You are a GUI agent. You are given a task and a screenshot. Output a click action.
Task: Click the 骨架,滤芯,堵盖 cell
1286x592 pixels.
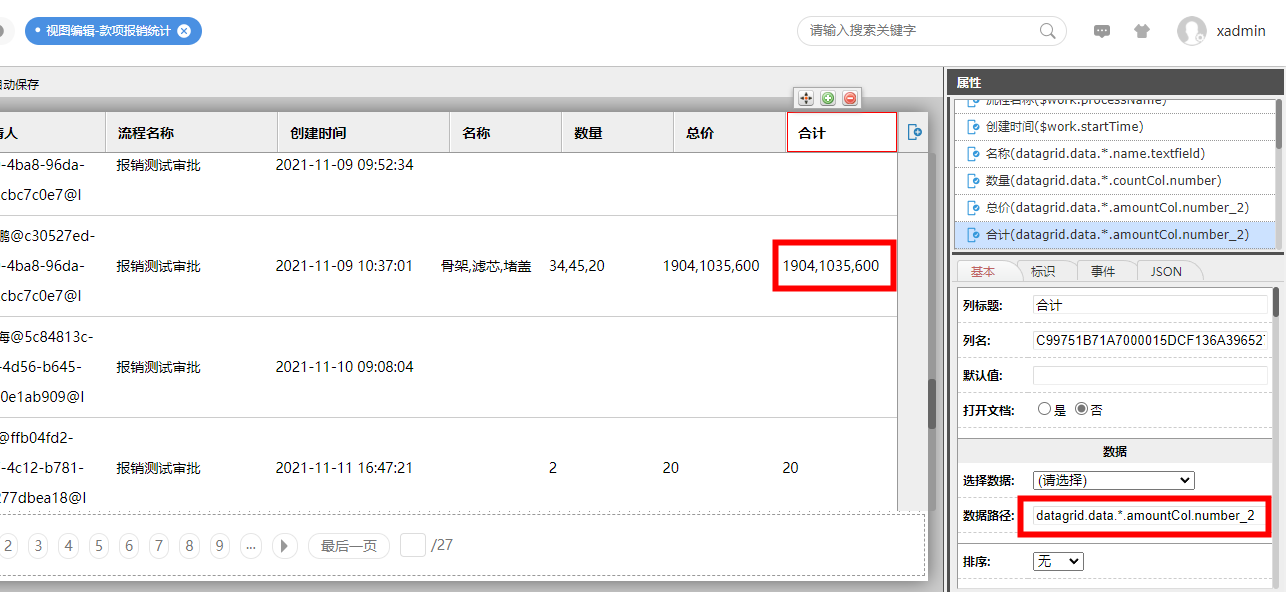[486, 266]
